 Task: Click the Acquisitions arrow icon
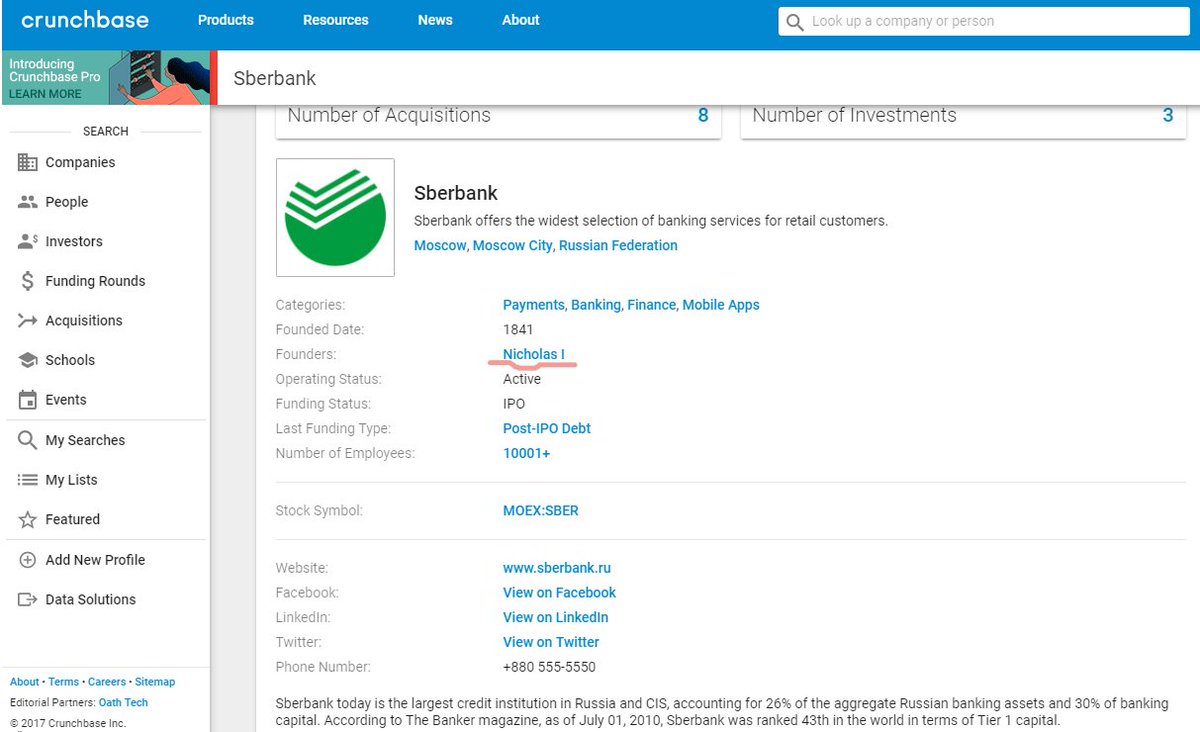click(28, 321)
